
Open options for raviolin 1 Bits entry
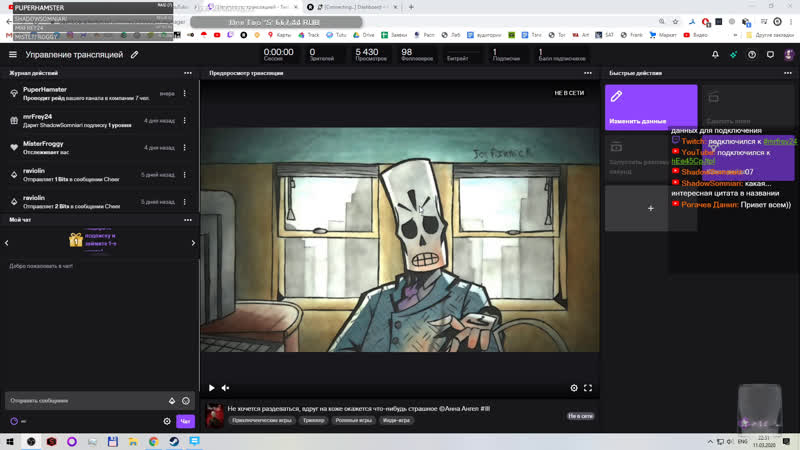[x=185, y=174]
